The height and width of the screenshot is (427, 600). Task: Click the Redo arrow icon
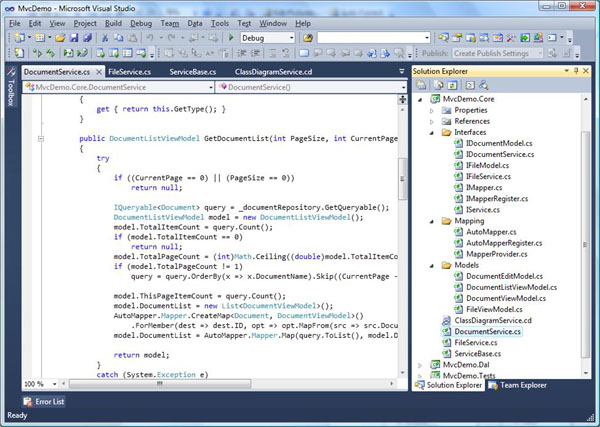tap(171, 37)
